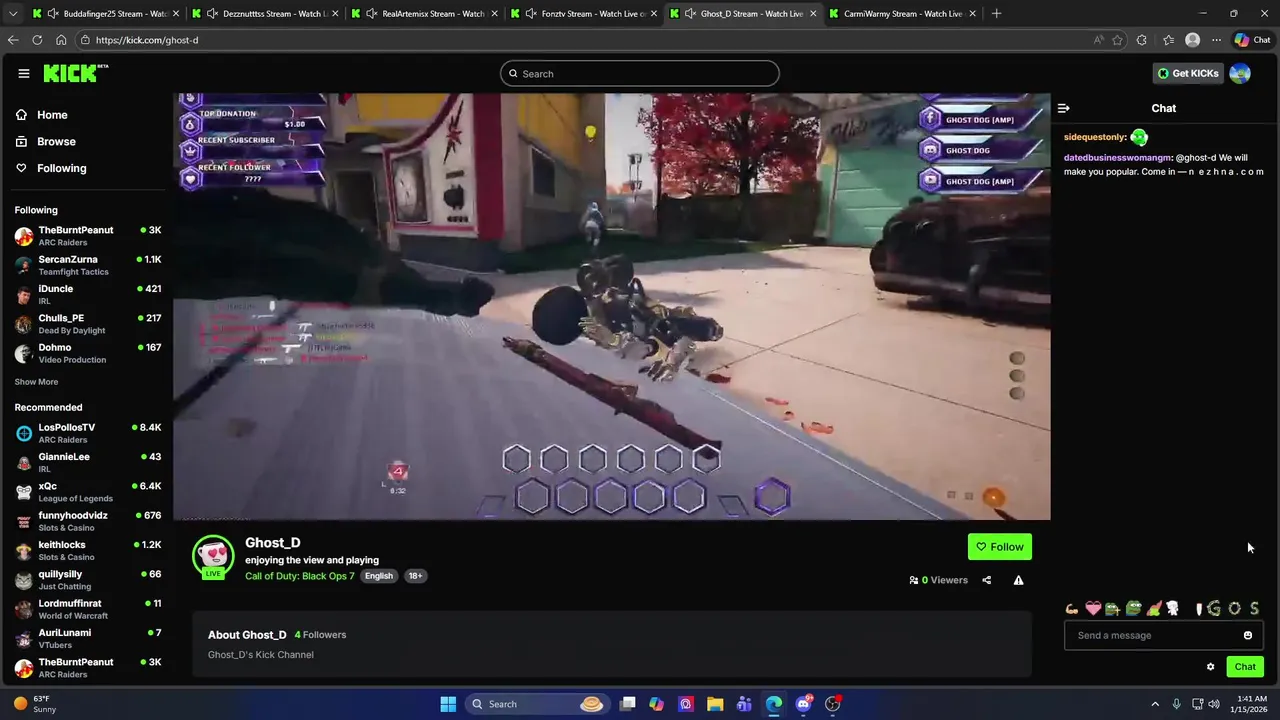Viewport: 1280px width, 720px height.
Task: Open OBS Studio from taskbar
Action: pyautogui.click(x=833, y=704)
